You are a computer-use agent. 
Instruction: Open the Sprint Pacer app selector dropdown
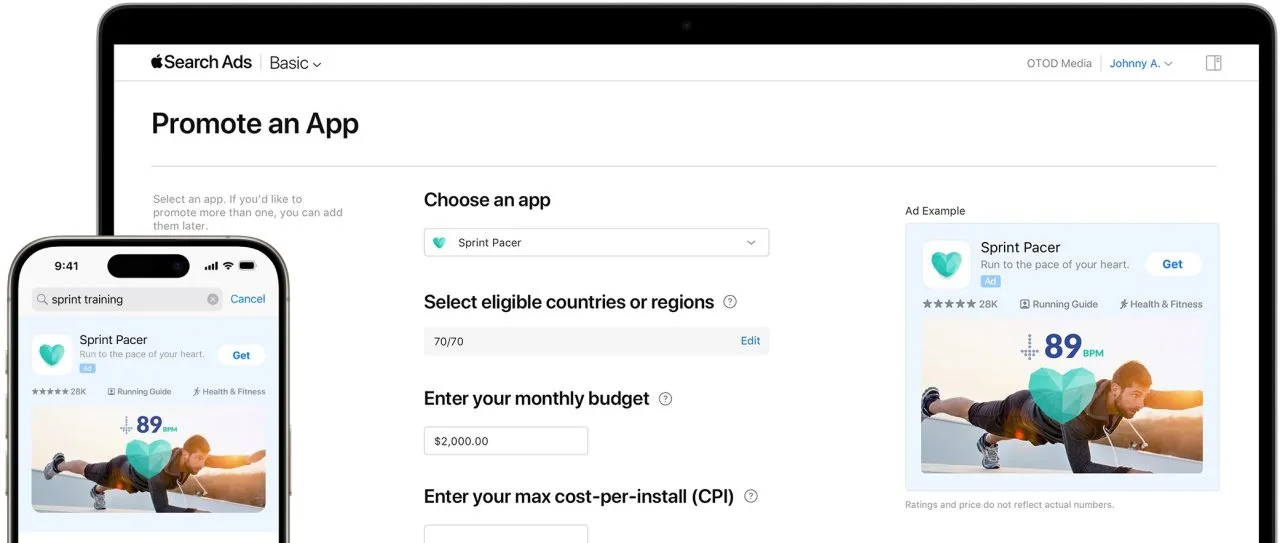[x=596, y=243]
